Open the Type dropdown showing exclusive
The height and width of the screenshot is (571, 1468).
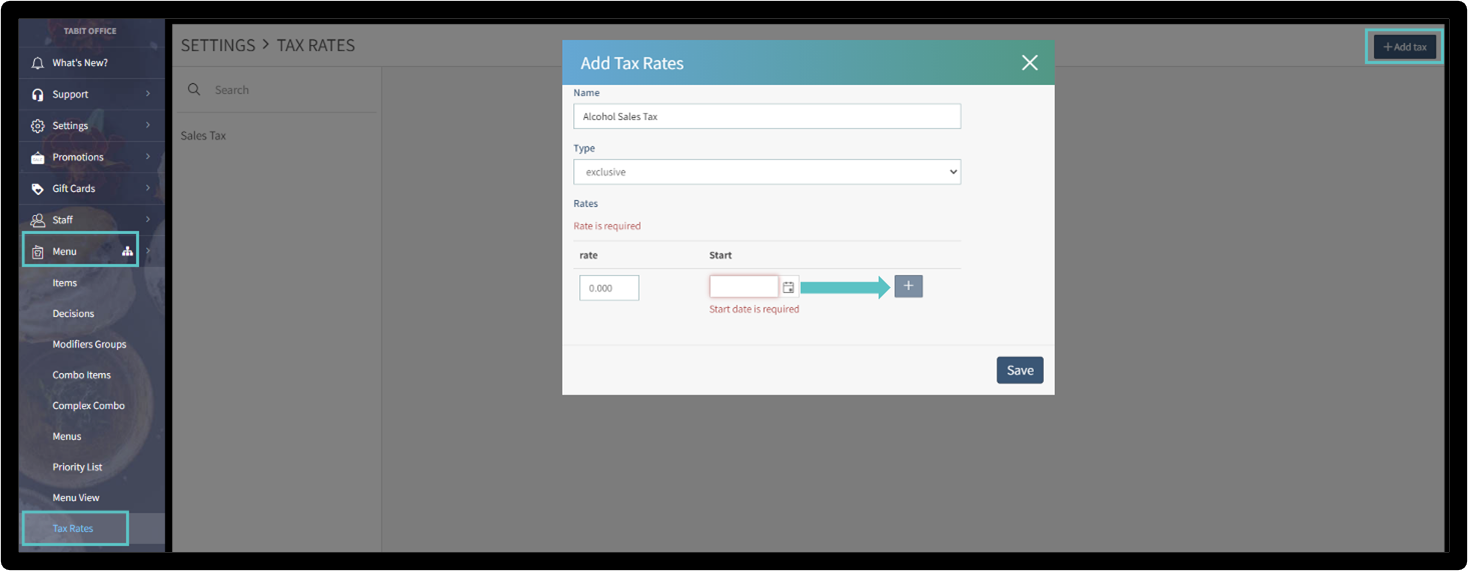(766, 172)
